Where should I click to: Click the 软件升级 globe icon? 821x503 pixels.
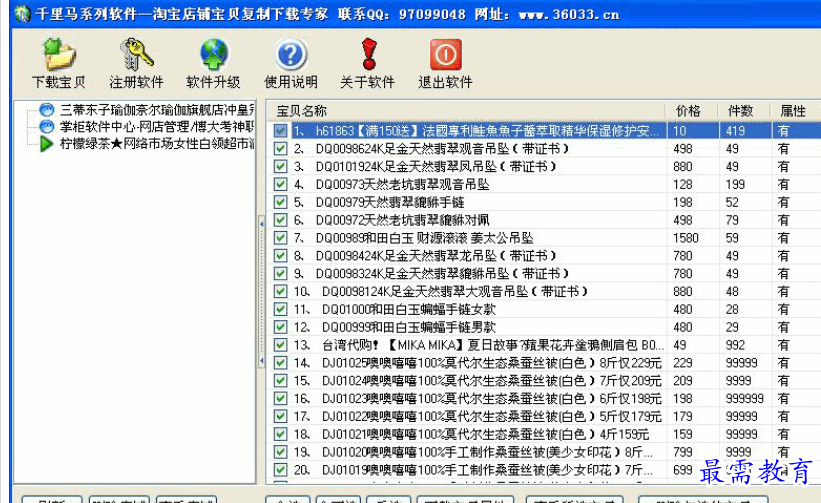coord(214,54)
